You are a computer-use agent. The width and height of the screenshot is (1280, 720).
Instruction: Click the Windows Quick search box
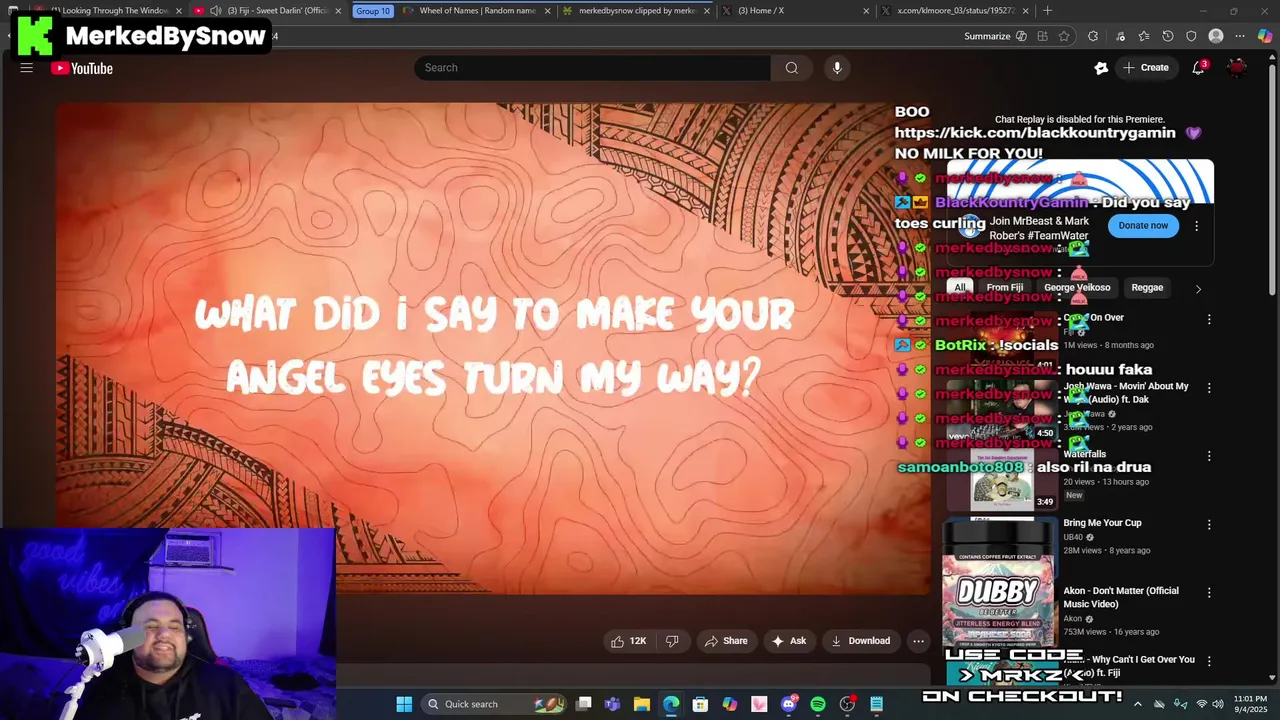[492, 704]
